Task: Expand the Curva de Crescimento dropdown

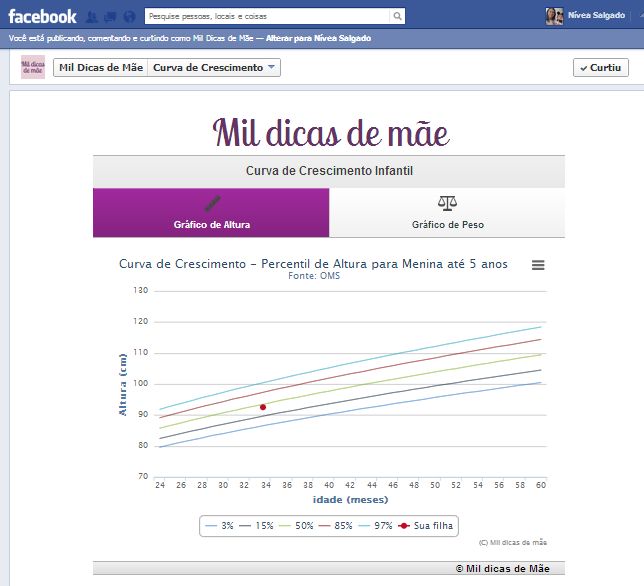Action: pyautogui.click(x=215, y=68)
